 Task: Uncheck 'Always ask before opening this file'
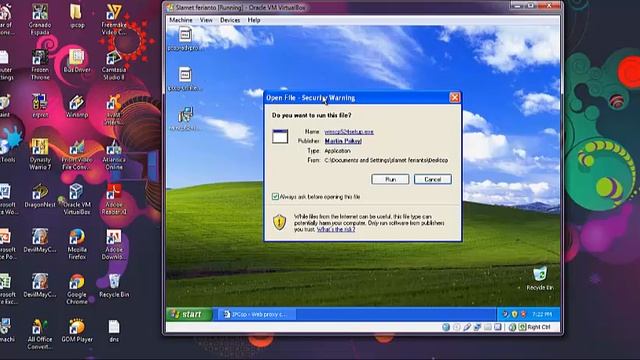point(276,197)
